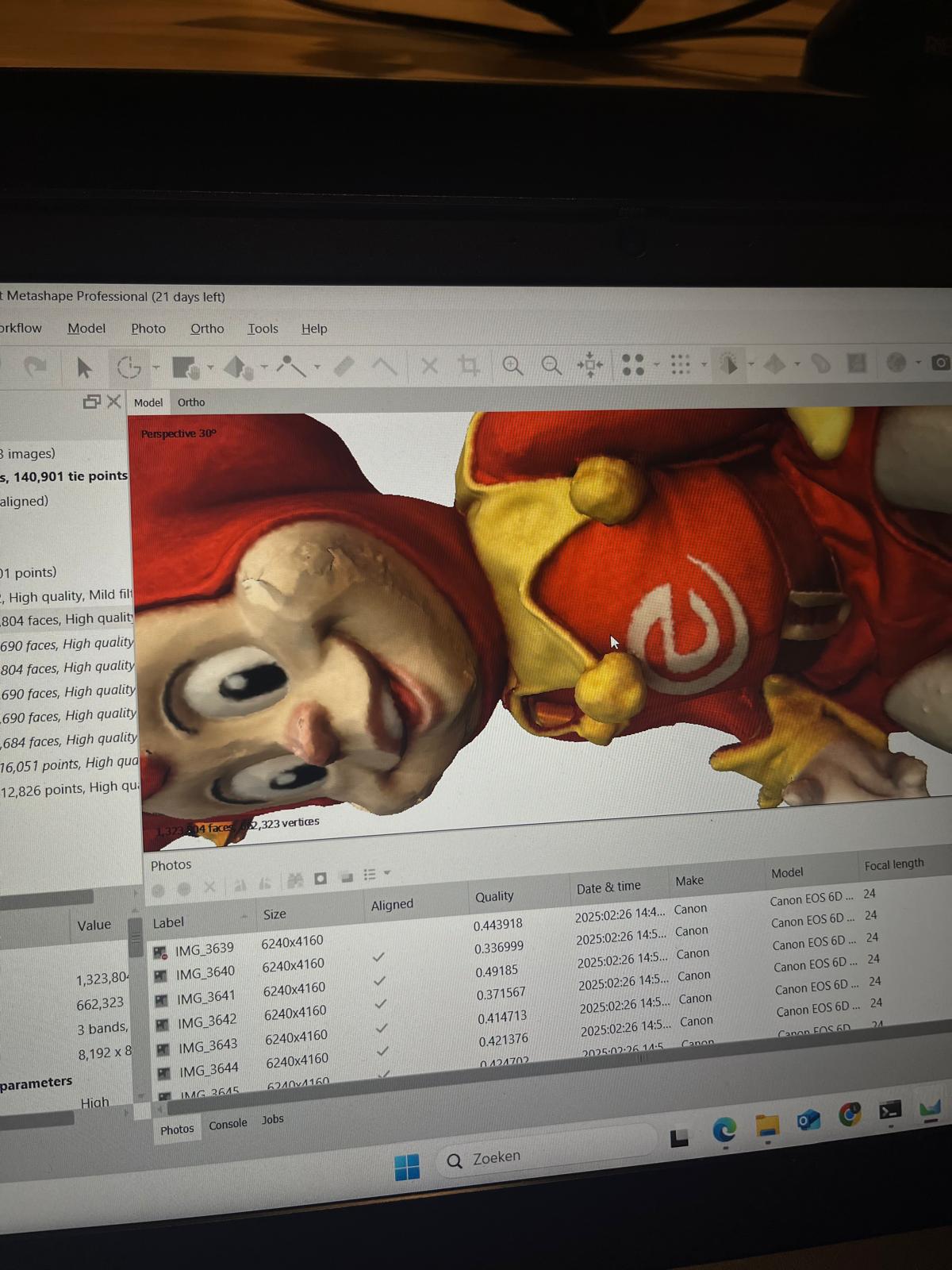Click the Remove Cameras X in Photos pane
The height and width of the screenshot is (1270, 952).
209,887
